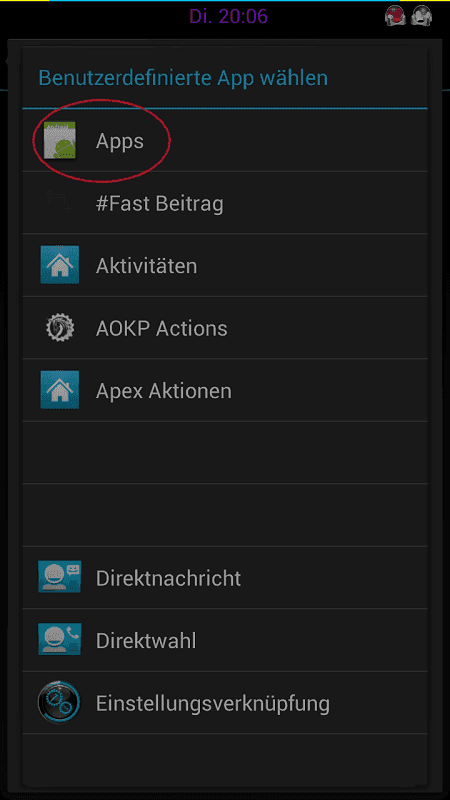Tap the red avatar status bar icon

click(x=395, y=16)
